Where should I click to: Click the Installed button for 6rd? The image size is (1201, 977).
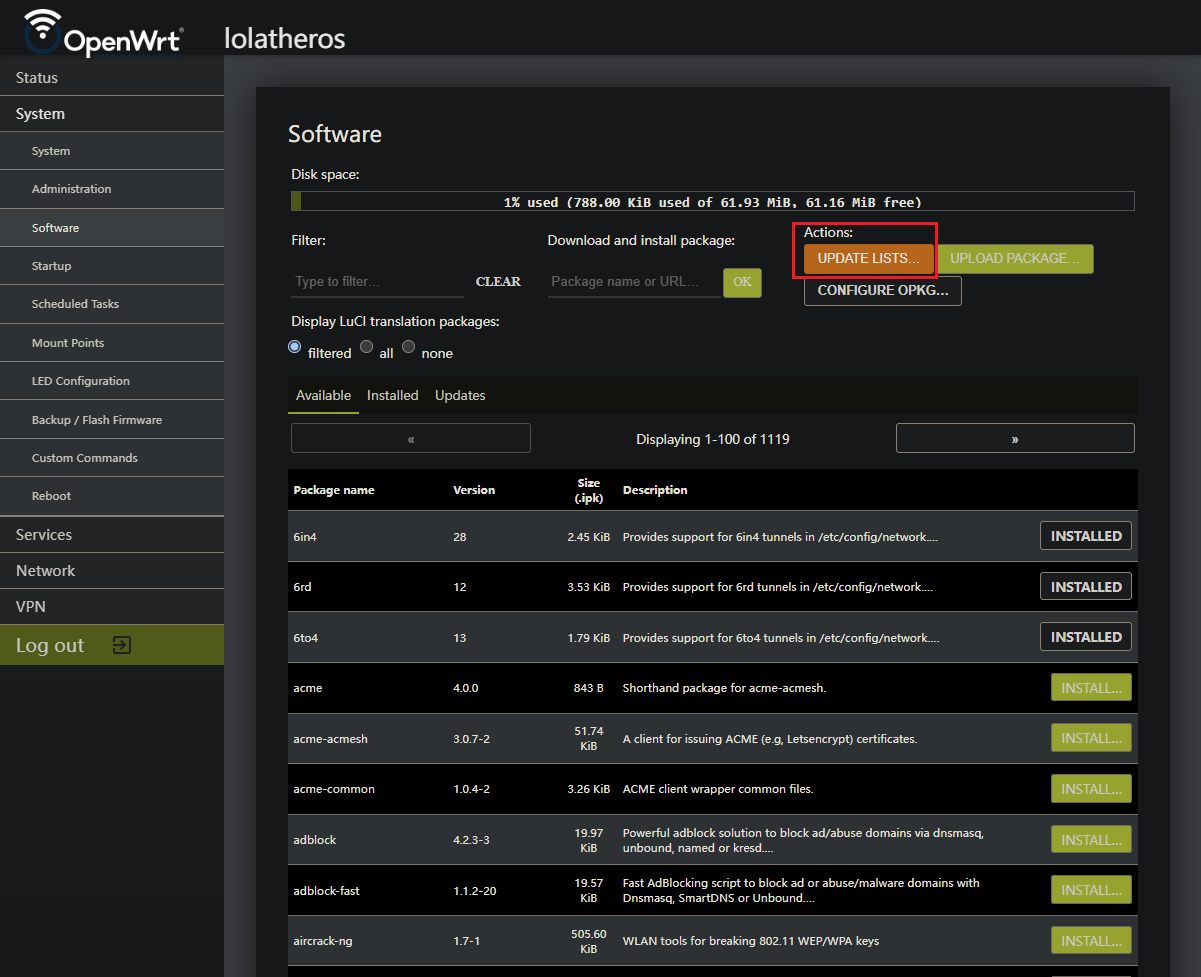(1086, 586)
